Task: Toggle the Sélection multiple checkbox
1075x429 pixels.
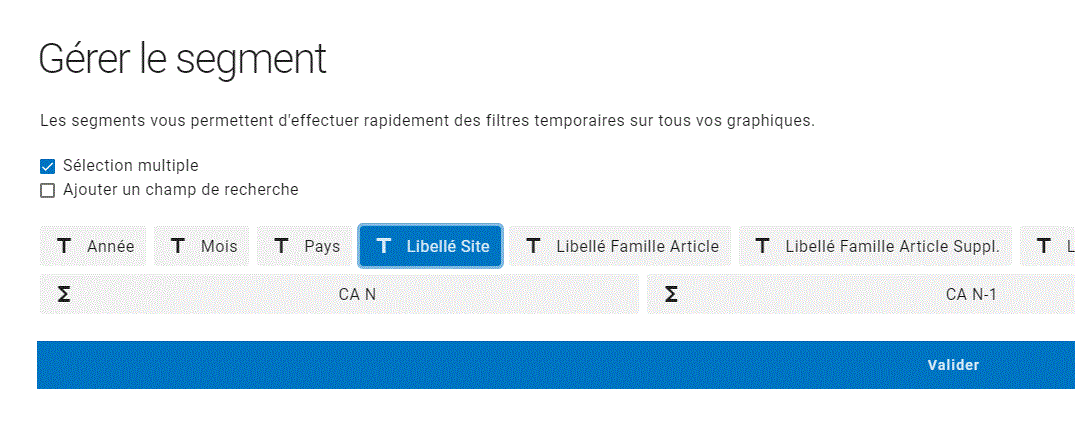Action: 47,166
